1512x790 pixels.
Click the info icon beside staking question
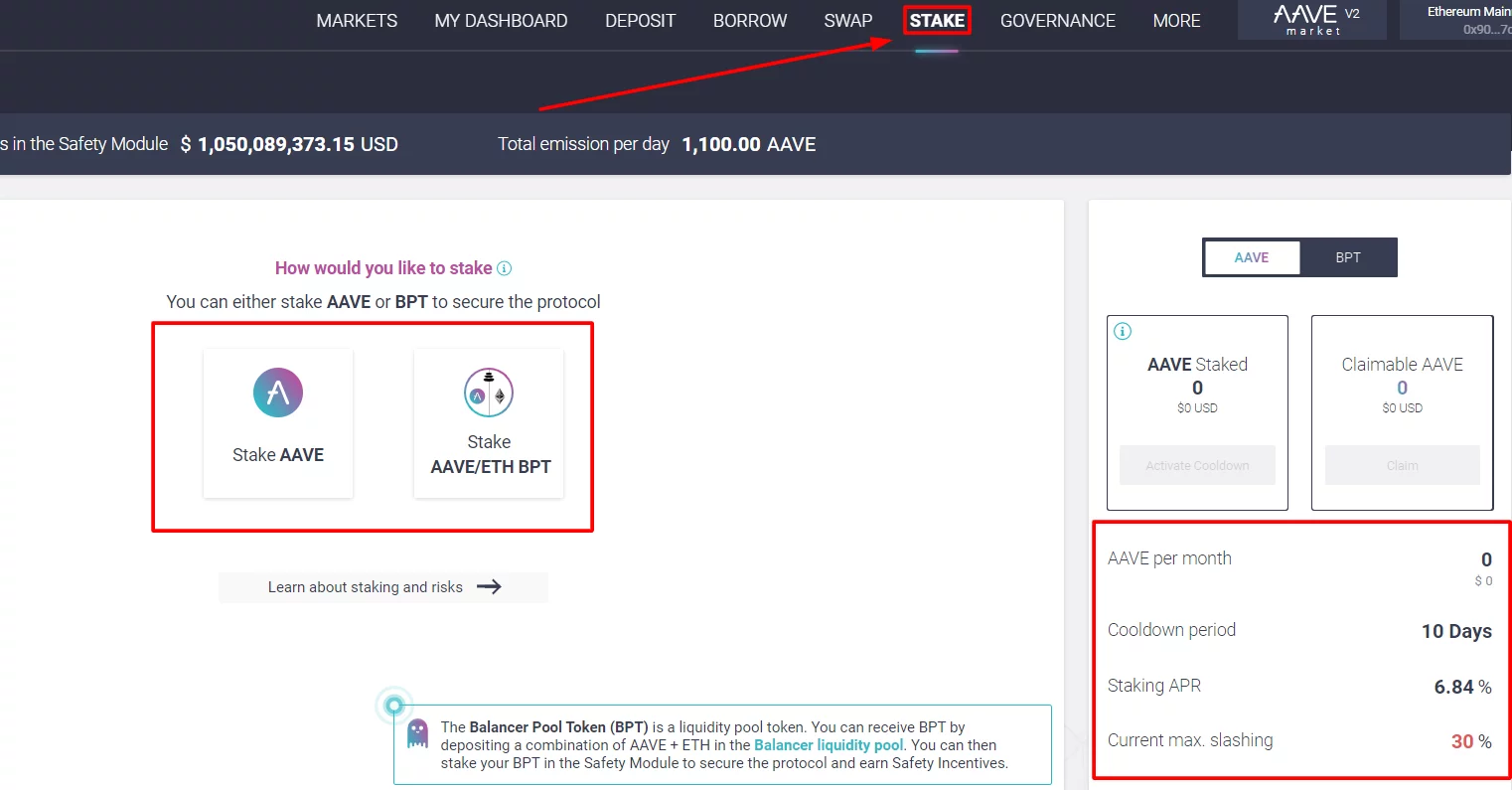504,268
